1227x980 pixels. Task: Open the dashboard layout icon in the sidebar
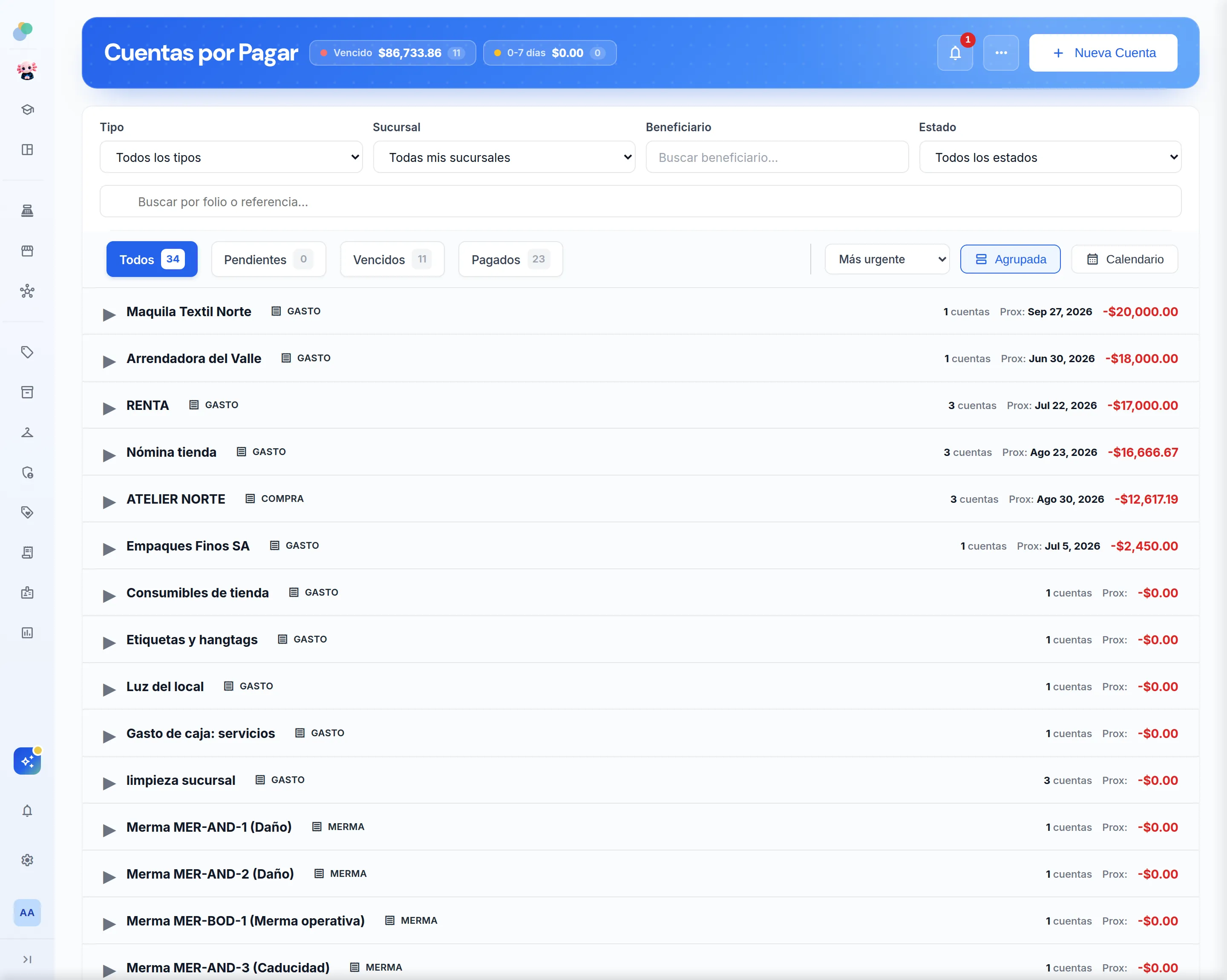(27, 150)
